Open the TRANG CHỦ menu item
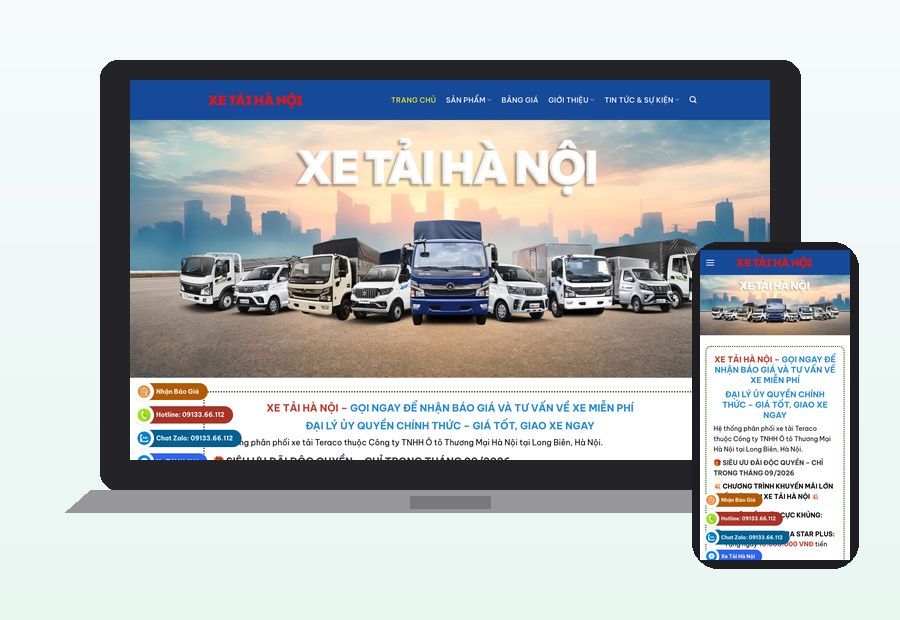The height and width of the screenshot is (620, 900). click(x=413, y=100)
